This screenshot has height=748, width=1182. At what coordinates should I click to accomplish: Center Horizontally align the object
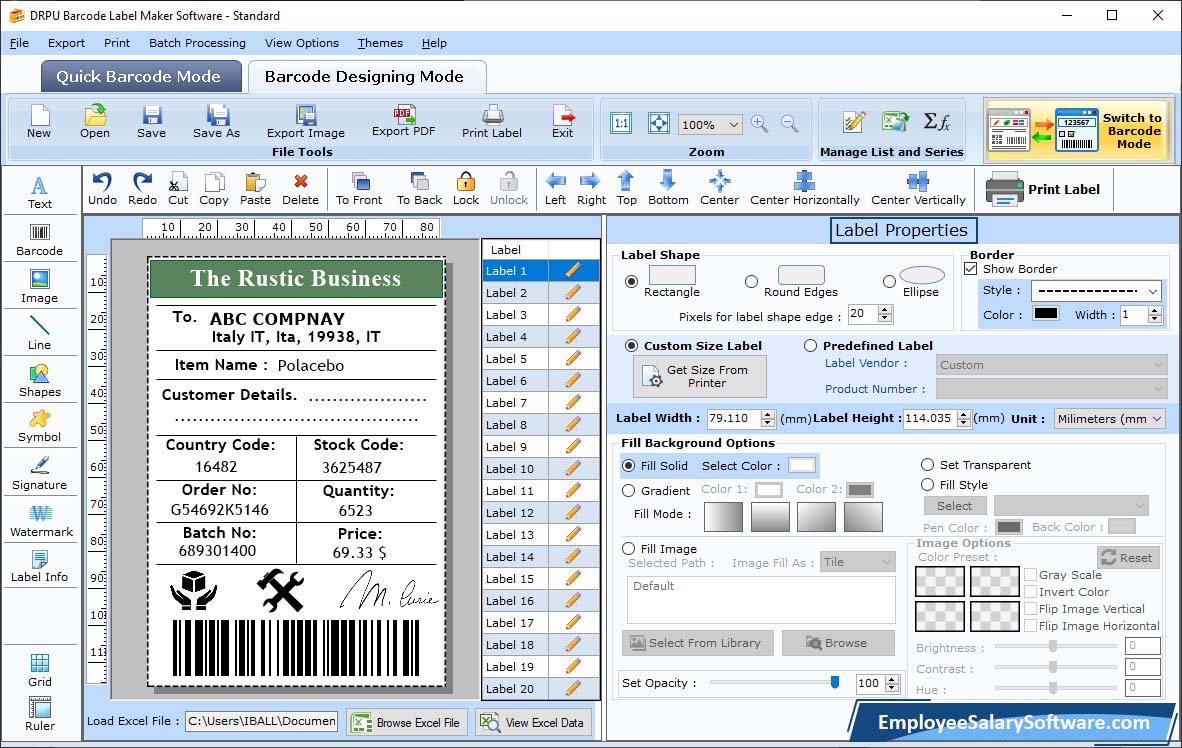804,189
